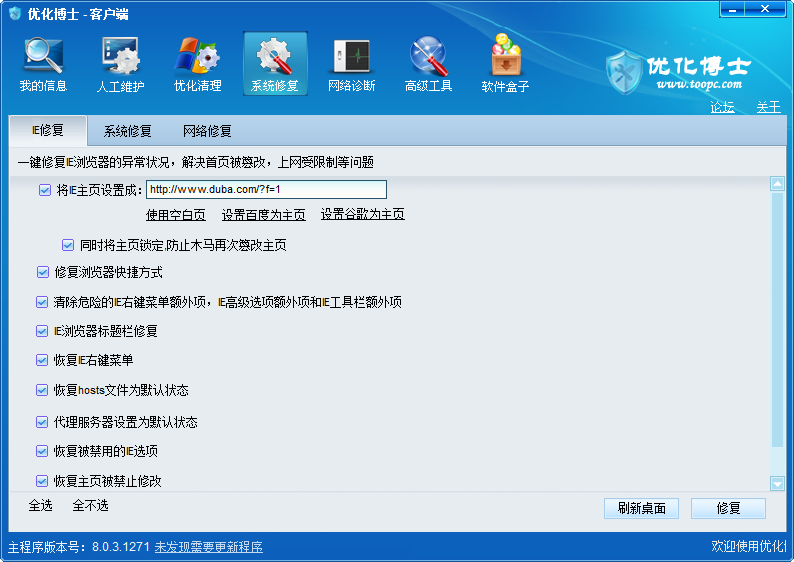794x562 pixels.
Task: Switch to the 网络修复 tab
Action: [x=207, y=131]
